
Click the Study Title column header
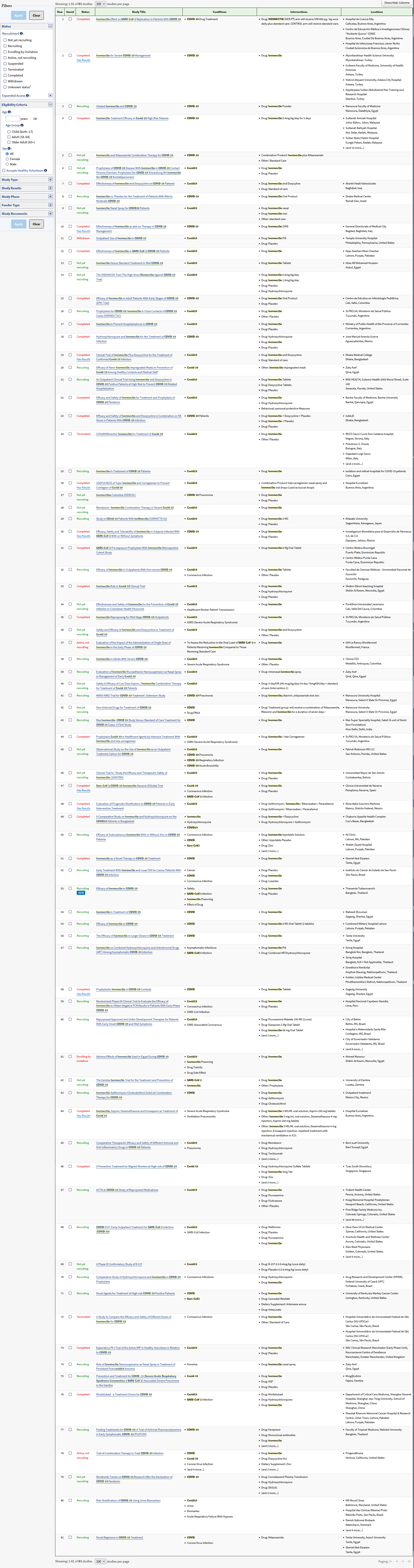point(139,12)
